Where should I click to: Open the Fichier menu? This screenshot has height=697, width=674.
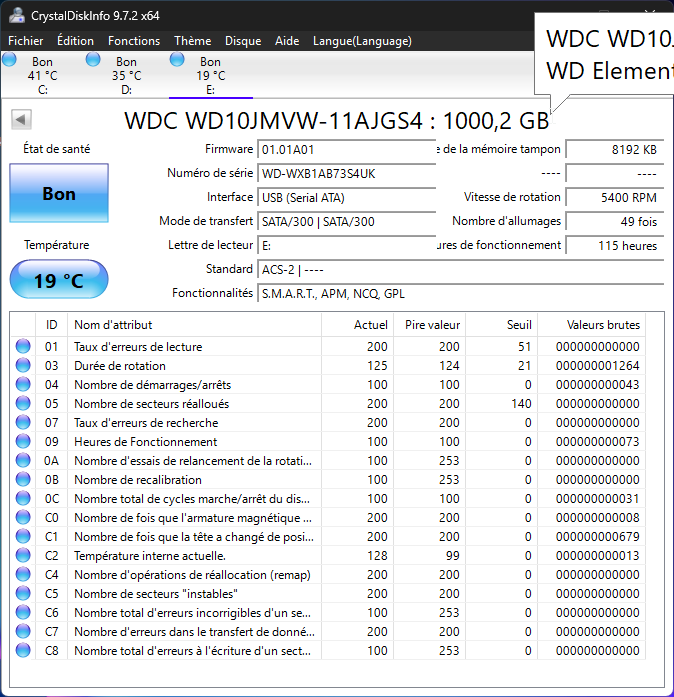point(25,41)
